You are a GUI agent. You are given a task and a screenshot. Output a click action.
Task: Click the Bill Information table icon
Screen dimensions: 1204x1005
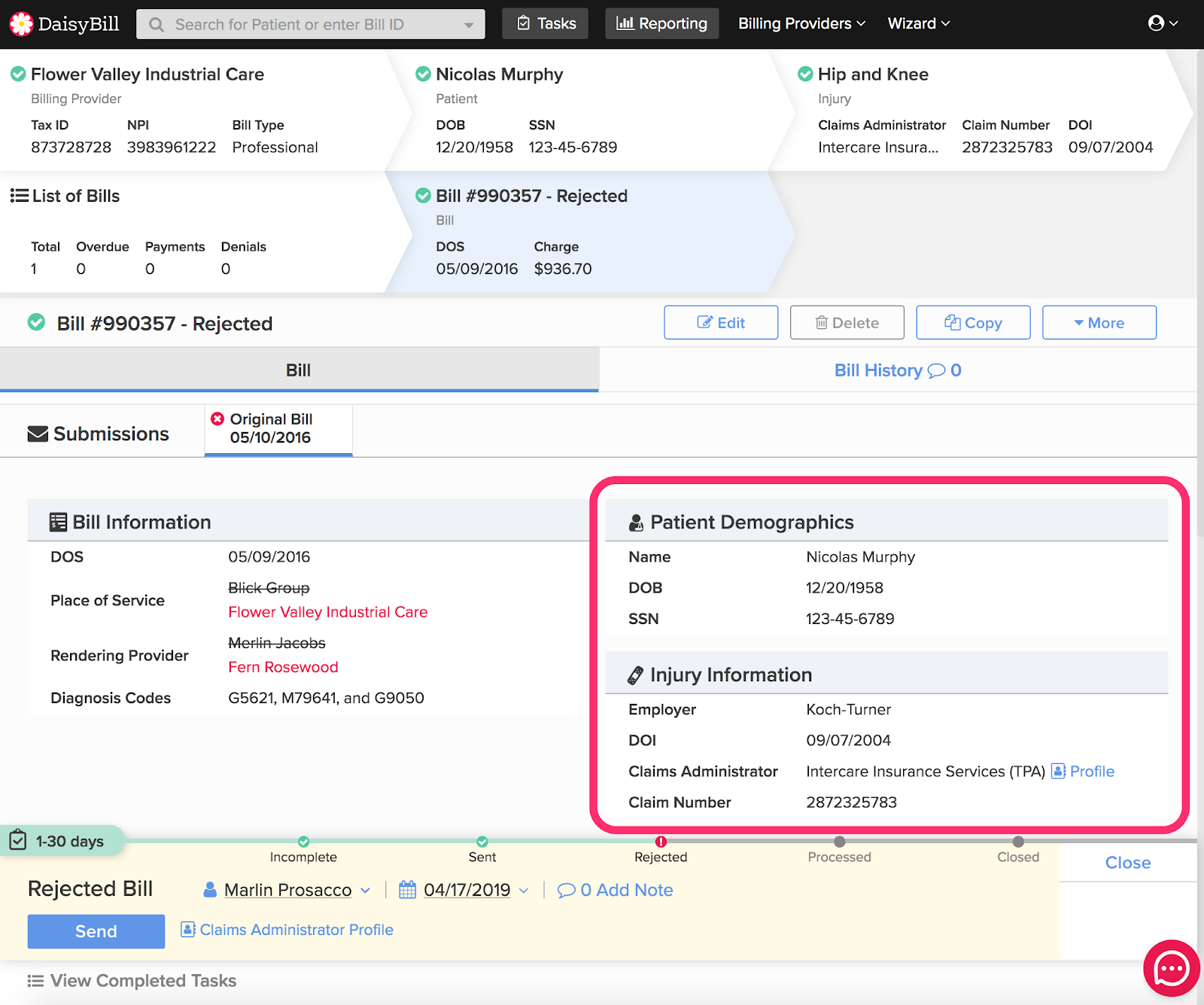(58, 522)
